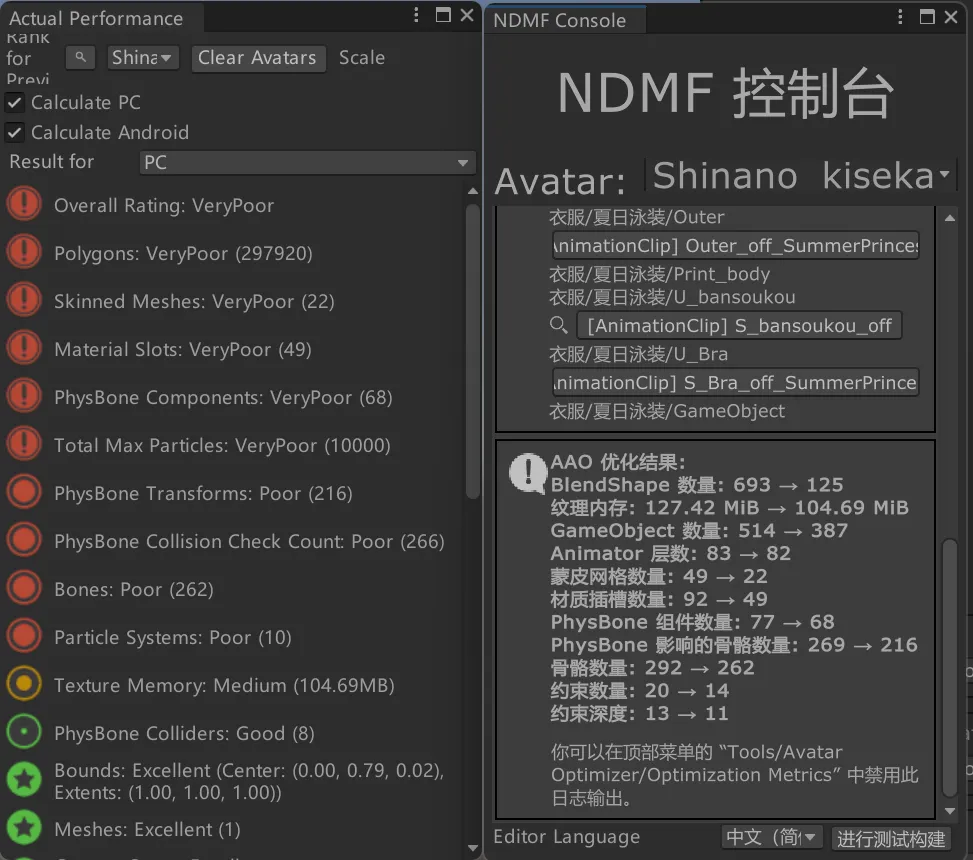Click the 约束深度 13 → 11 line
This screenshot has height=860, width=973.
tap(639, 714)
